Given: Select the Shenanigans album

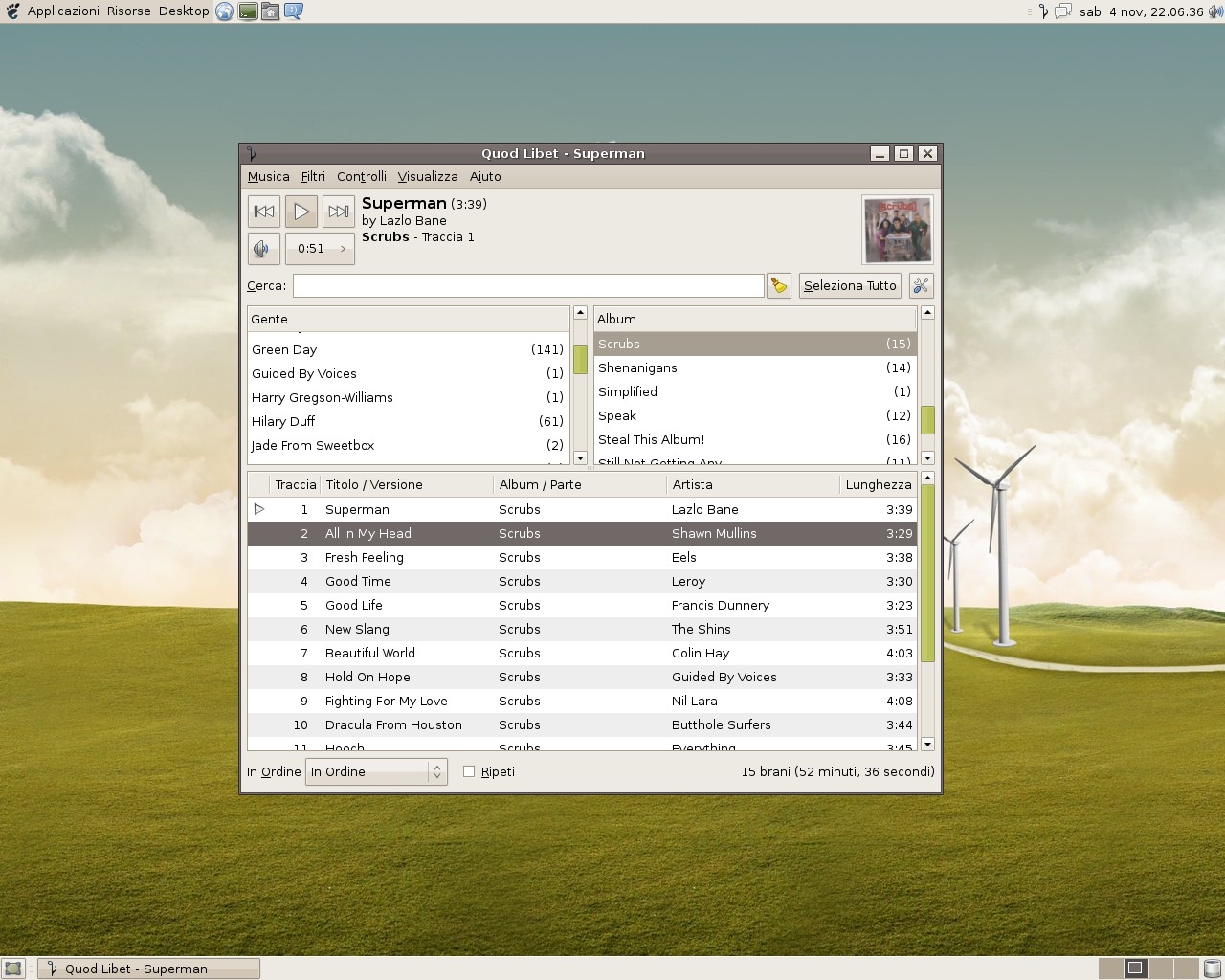Looking at the screenshot, I should coord(755,368).
